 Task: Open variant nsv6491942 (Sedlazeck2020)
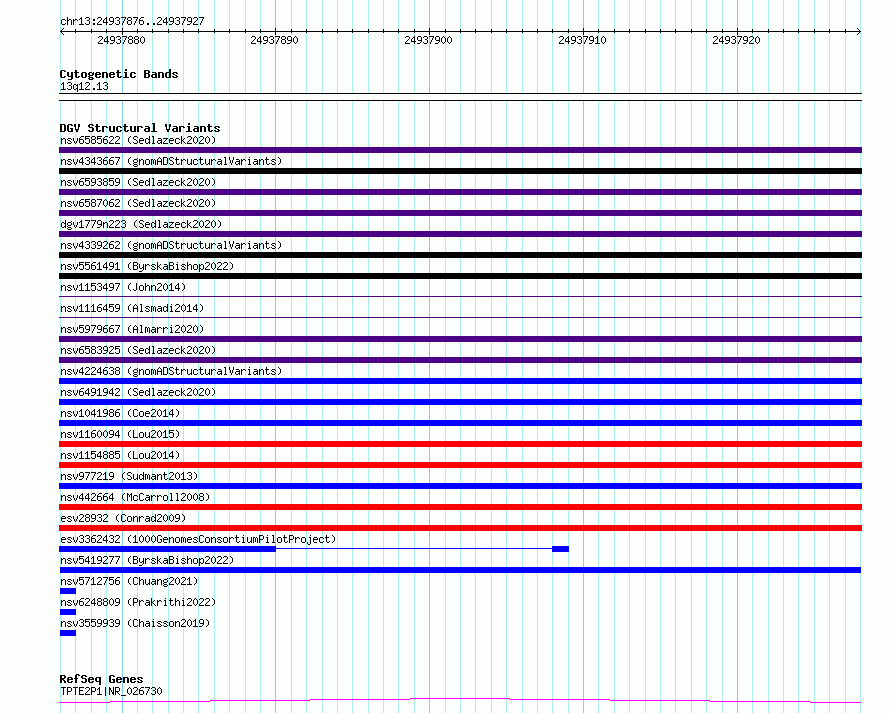pyautogui.click(x=138, y=392)
